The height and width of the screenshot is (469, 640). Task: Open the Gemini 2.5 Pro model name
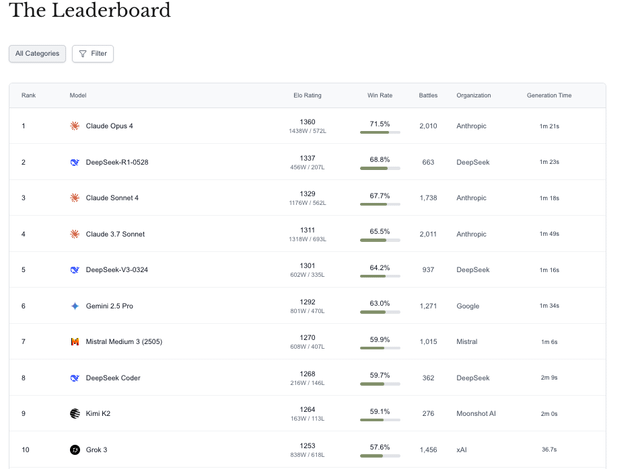[109, 306]
